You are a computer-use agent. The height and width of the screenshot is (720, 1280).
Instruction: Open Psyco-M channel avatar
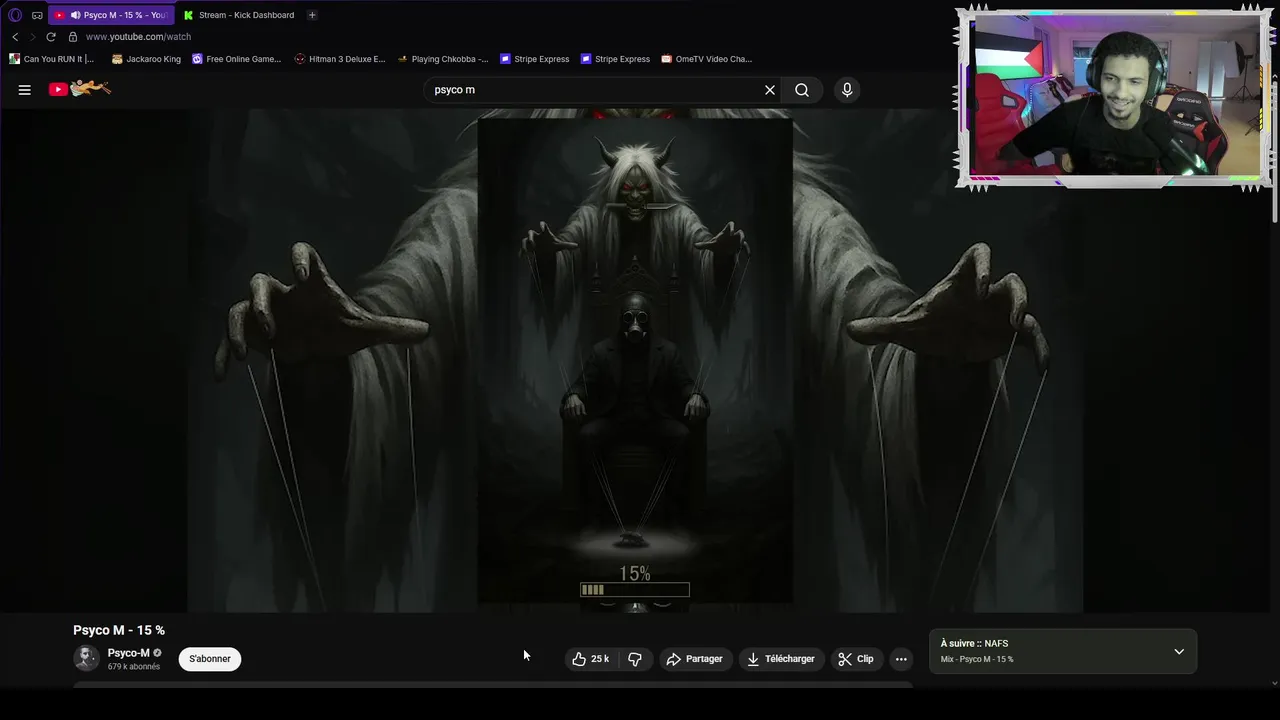point(87,658)
